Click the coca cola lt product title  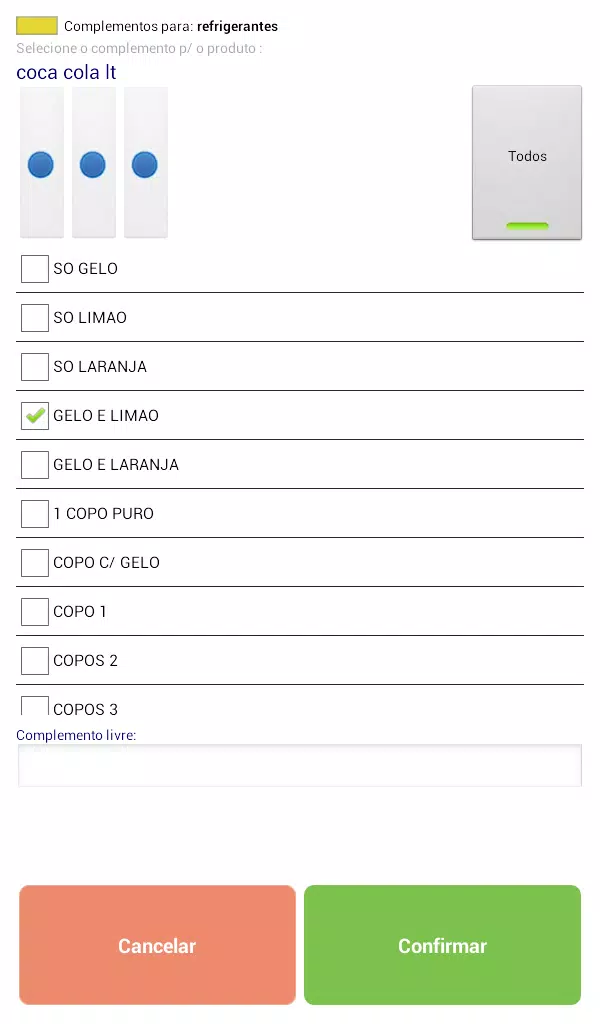tap(66, 72)
